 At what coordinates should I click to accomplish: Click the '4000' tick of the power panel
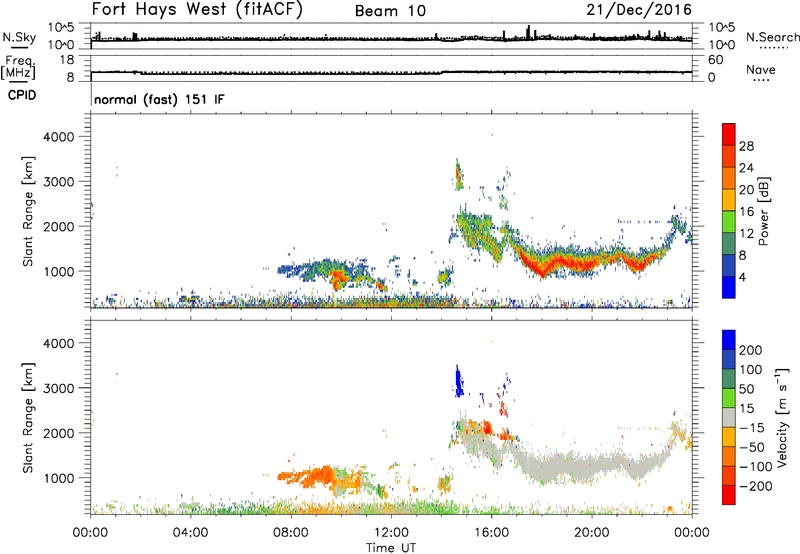(x=59, y=137)
